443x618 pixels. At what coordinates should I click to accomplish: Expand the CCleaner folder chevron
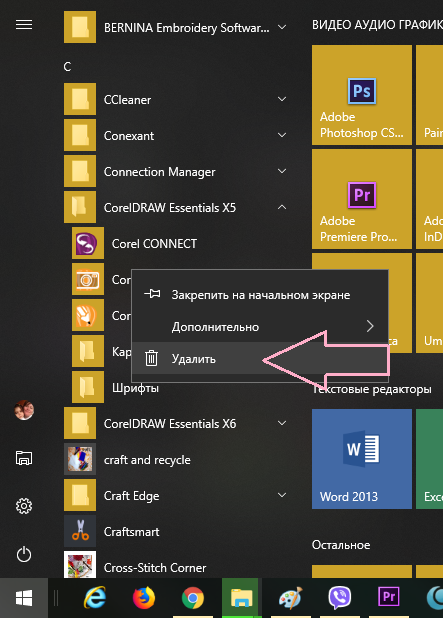(x=282, y=99)
